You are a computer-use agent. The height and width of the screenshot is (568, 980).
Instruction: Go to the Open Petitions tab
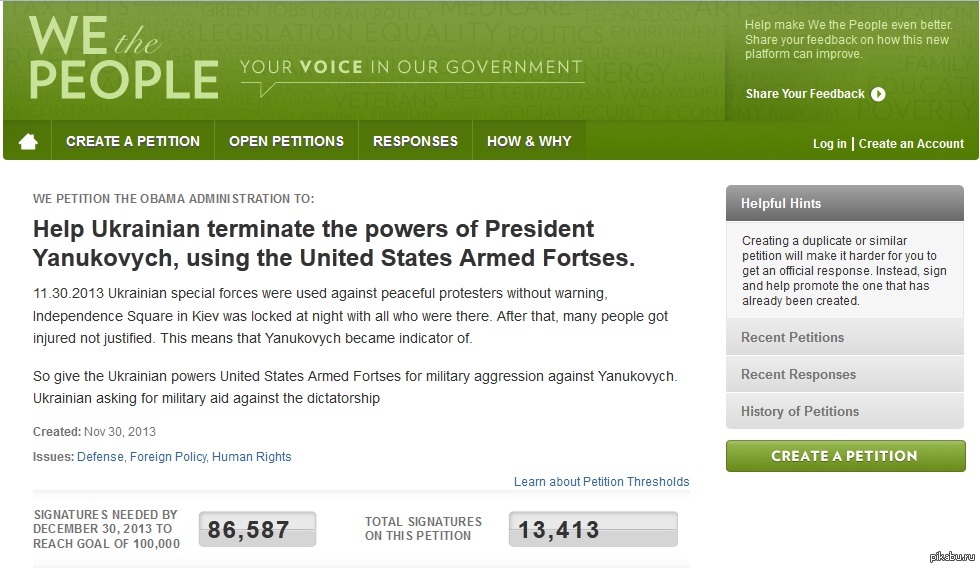tap(286, 141)
